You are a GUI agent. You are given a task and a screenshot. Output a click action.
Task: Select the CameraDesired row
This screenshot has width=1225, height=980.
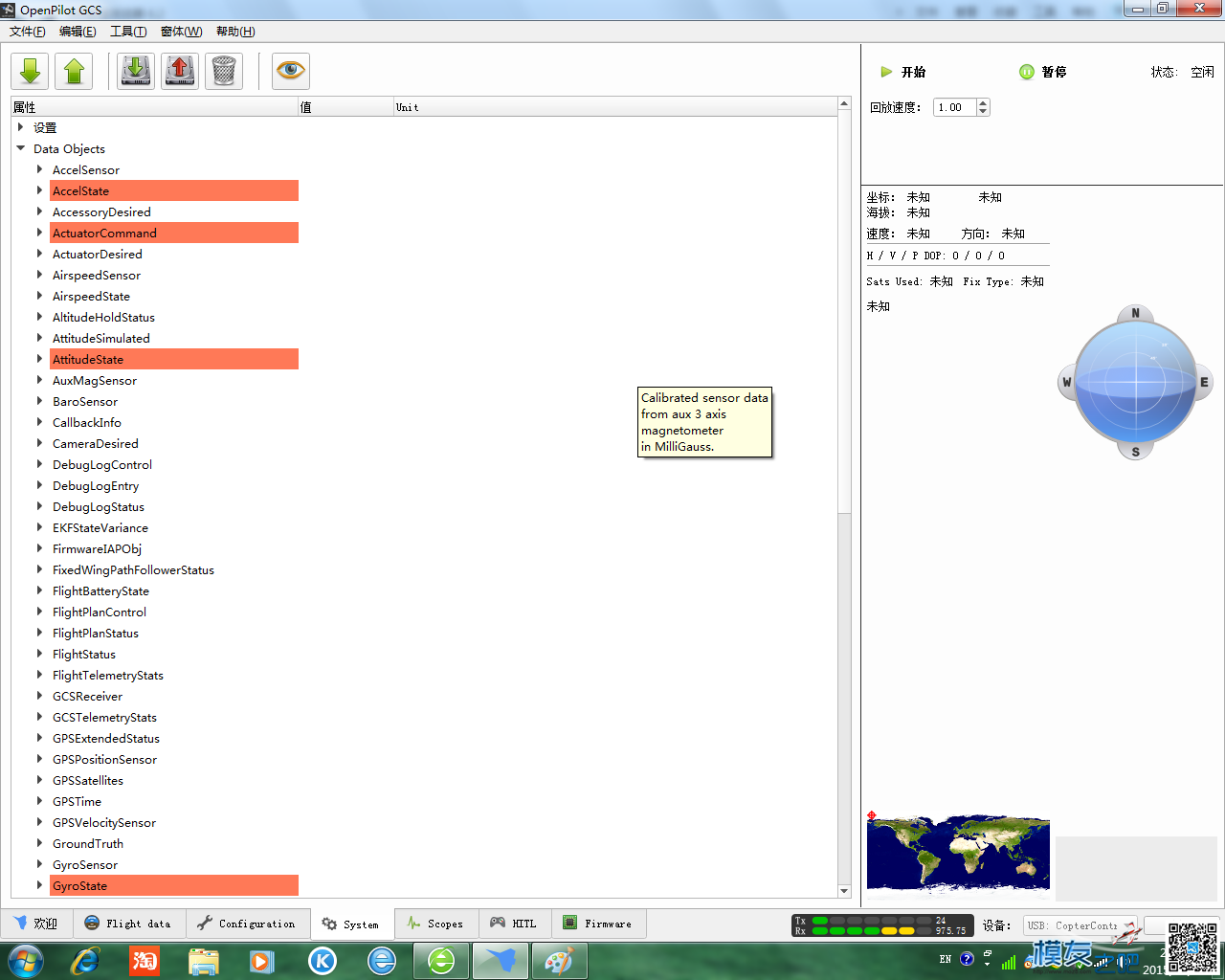pyautogui.click(x=174, y=443)
